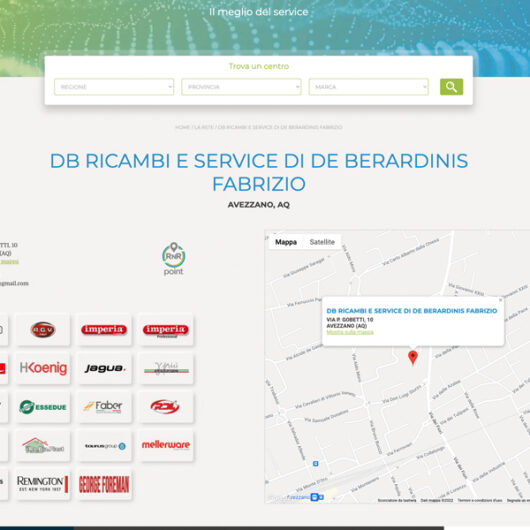Expand the Provincia dropdown
The image size is (530, 530).
pyautogui.click(x=241, y=87)
